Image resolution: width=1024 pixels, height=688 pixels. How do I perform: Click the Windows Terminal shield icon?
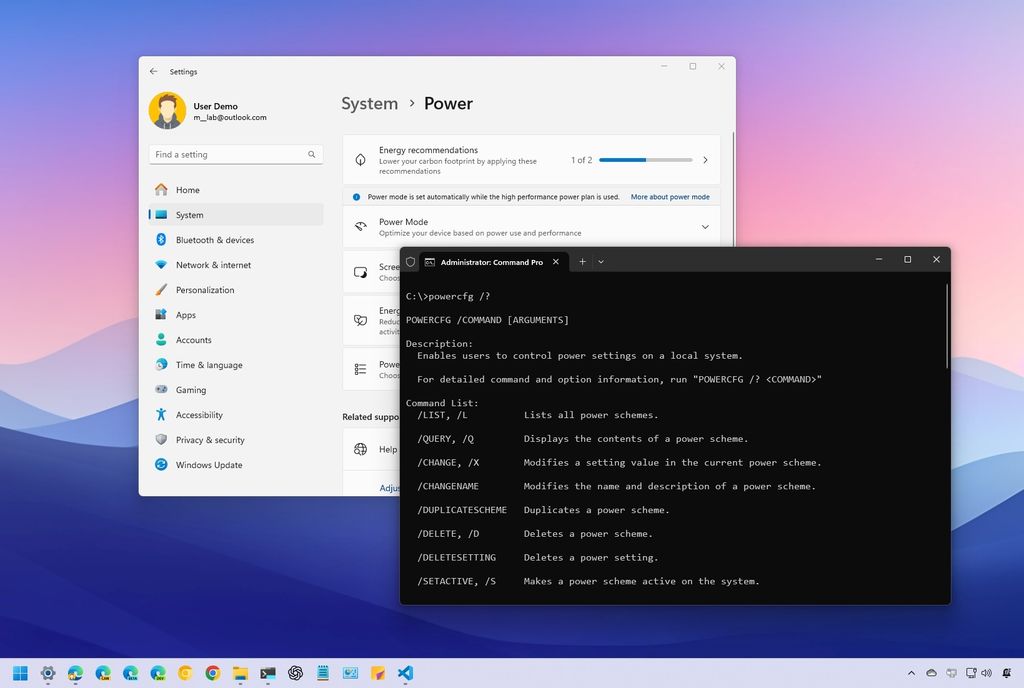point(410,261)
